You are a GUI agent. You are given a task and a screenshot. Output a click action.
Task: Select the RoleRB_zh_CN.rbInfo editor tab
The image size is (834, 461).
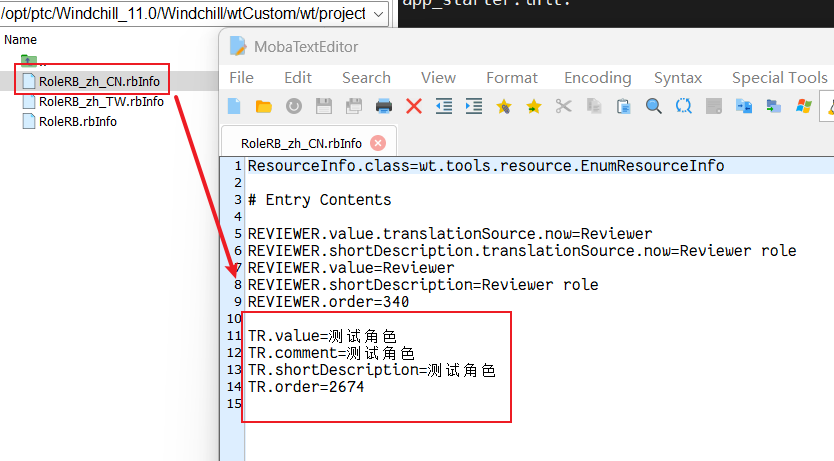(301, 144)
